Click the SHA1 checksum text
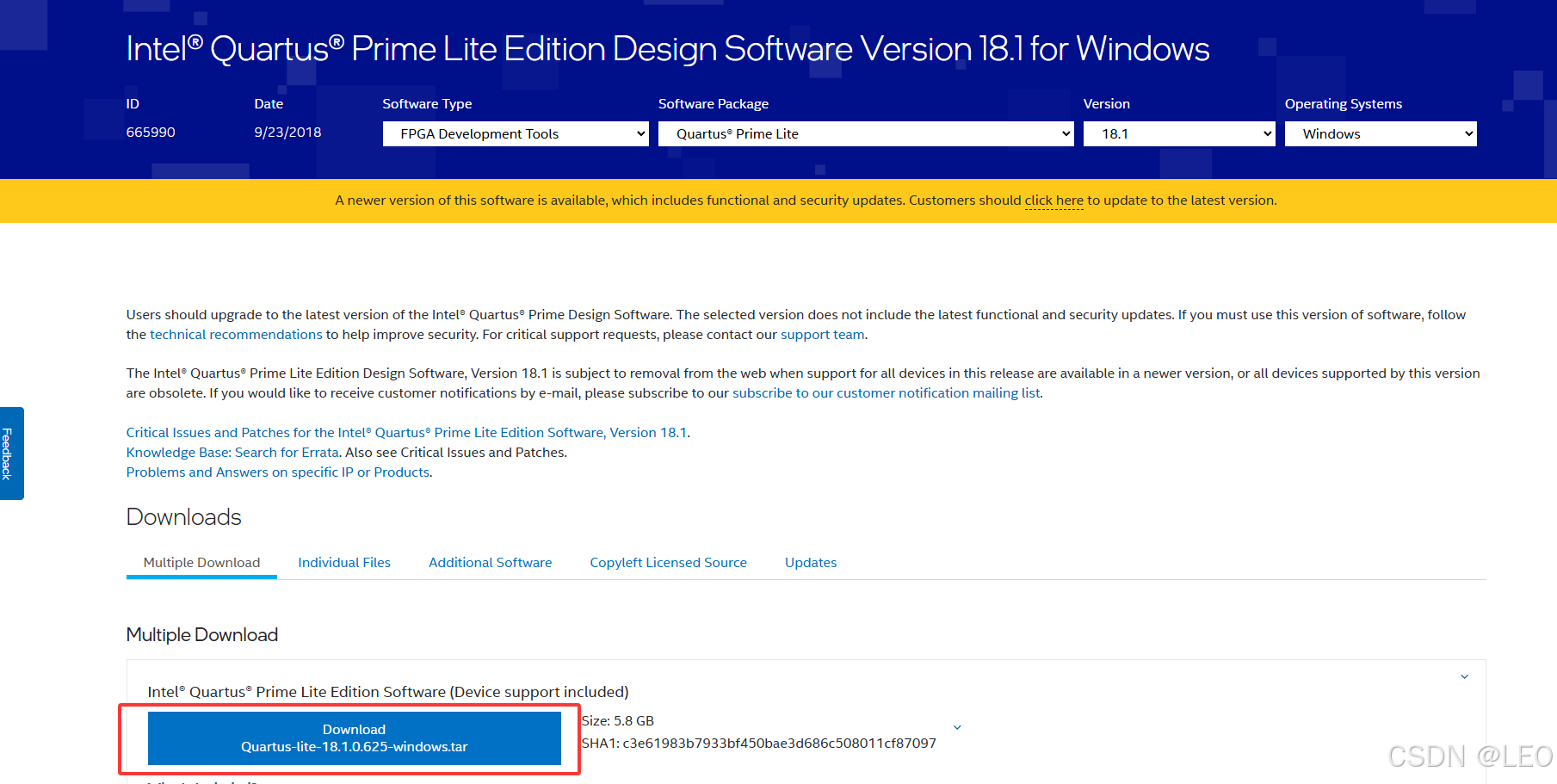Screen dimensions: 1557x784 tap(759, 743)
